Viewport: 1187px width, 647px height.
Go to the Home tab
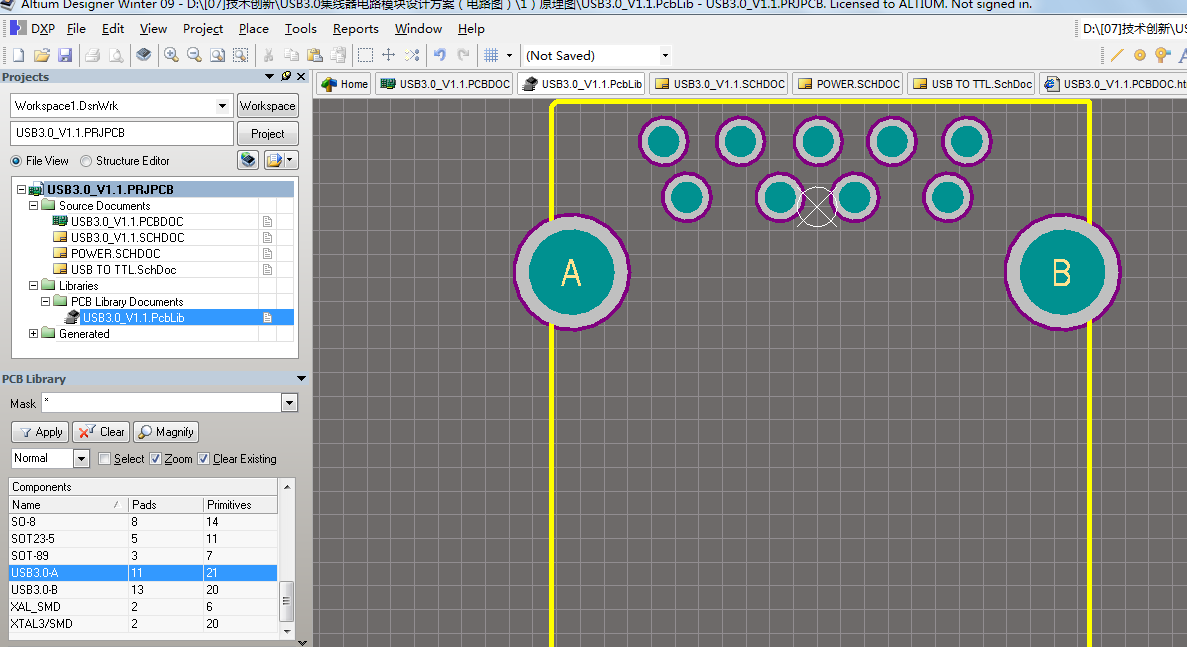pos(344,84)
